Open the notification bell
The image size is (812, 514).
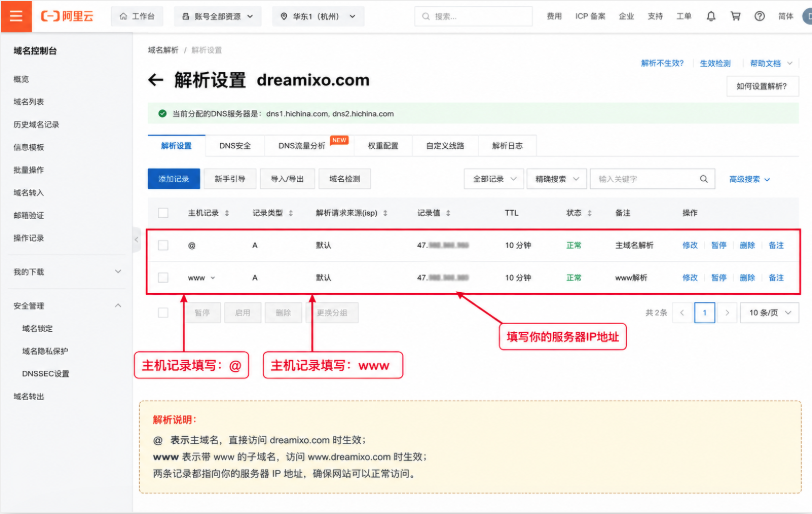pyautogui.click(x=711, y=16)
